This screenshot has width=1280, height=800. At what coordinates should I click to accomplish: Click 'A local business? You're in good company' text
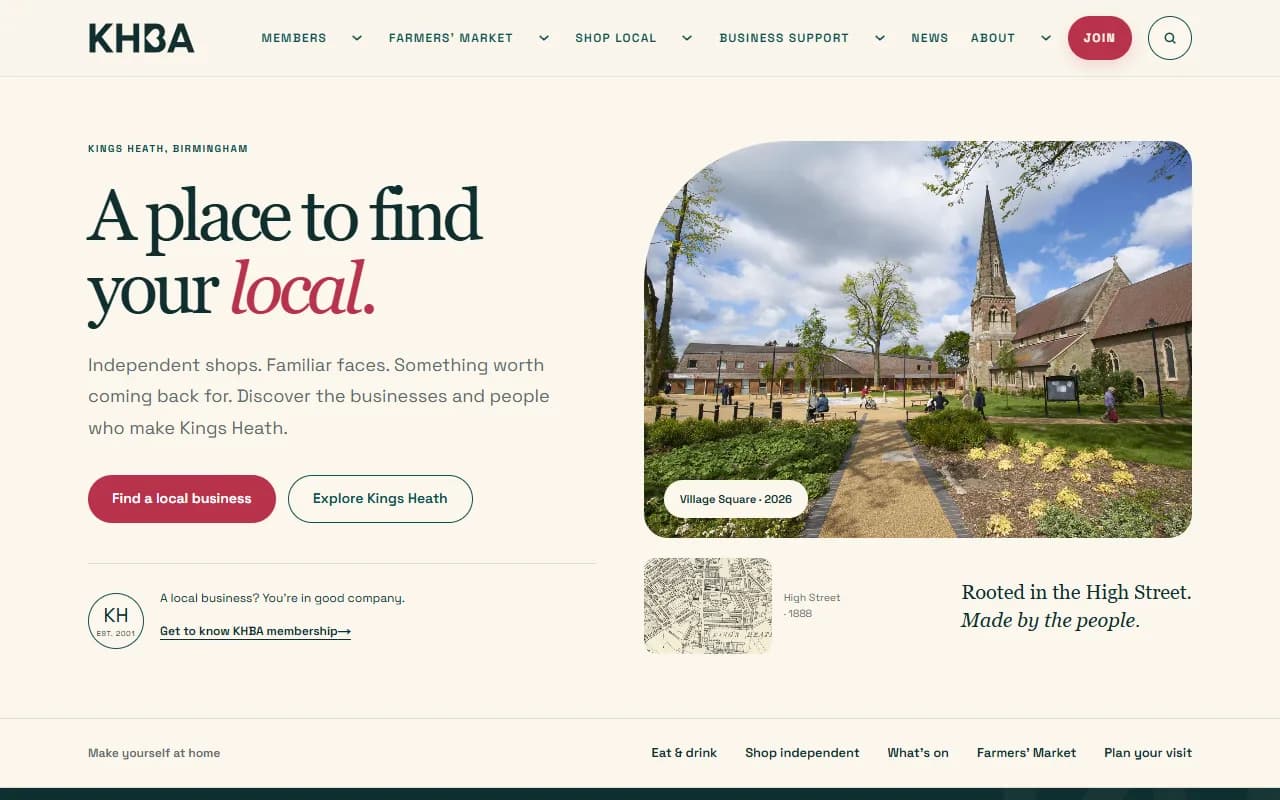tap(282, 598)
